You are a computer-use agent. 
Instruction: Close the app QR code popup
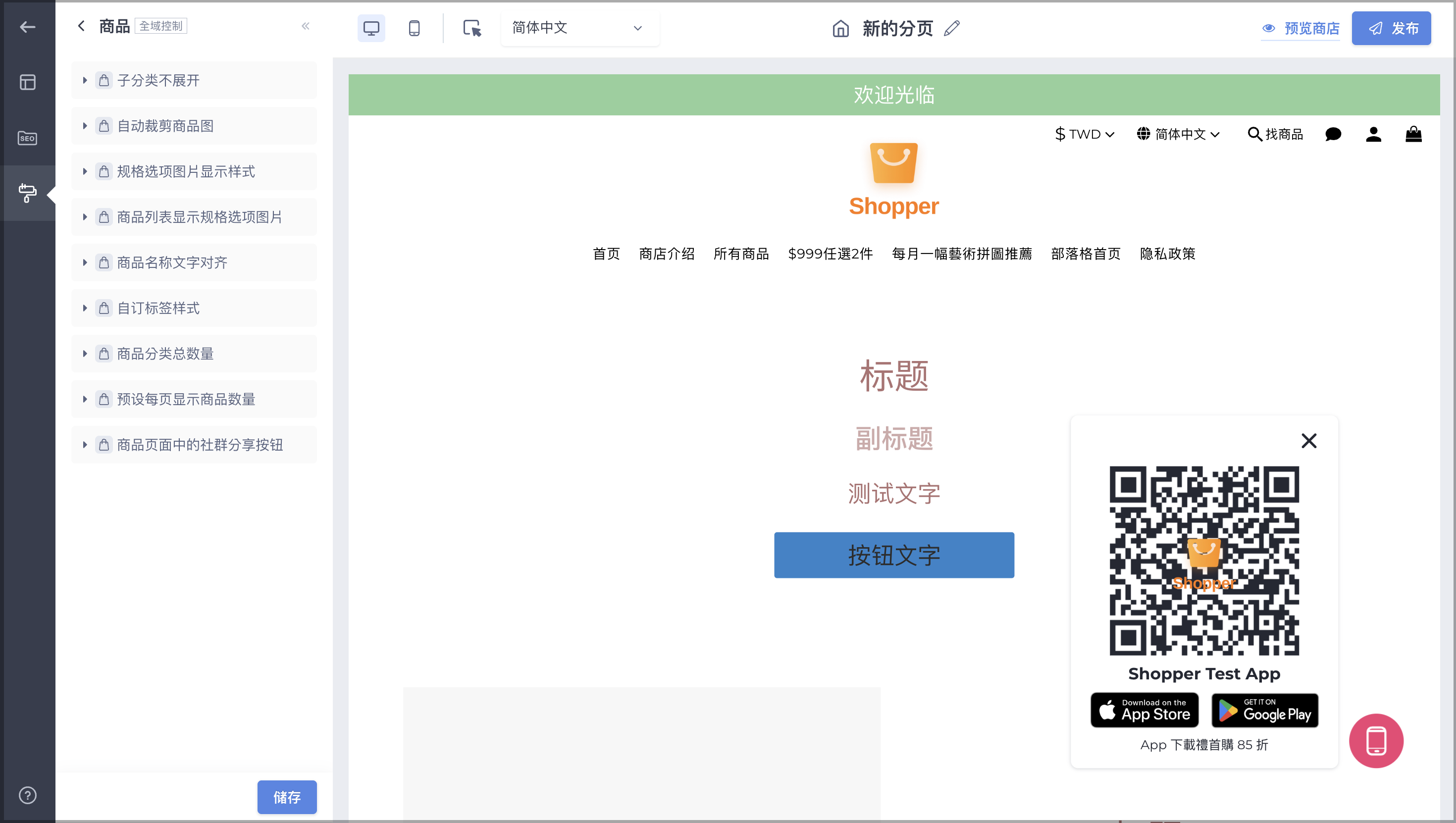pyautogui.click(x=1309, y=441)
